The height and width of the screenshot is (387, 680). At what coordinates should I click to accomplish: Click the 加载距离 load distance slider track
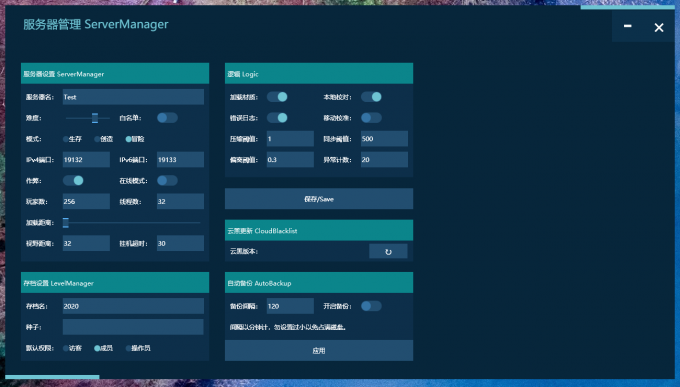[133, 223]
